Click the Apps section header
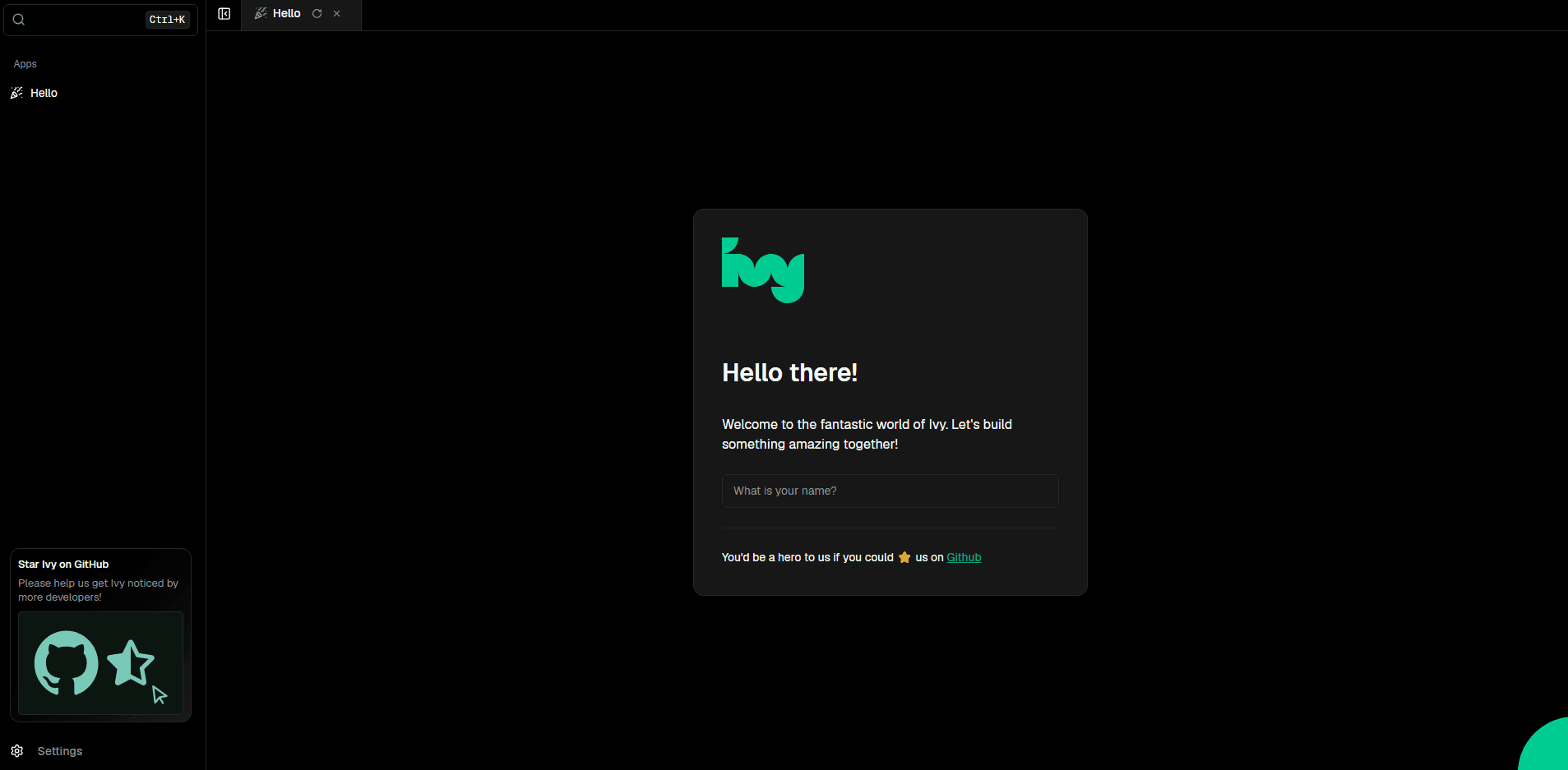The width and height of the screenshot is (1568, 770). pos(25,64)
